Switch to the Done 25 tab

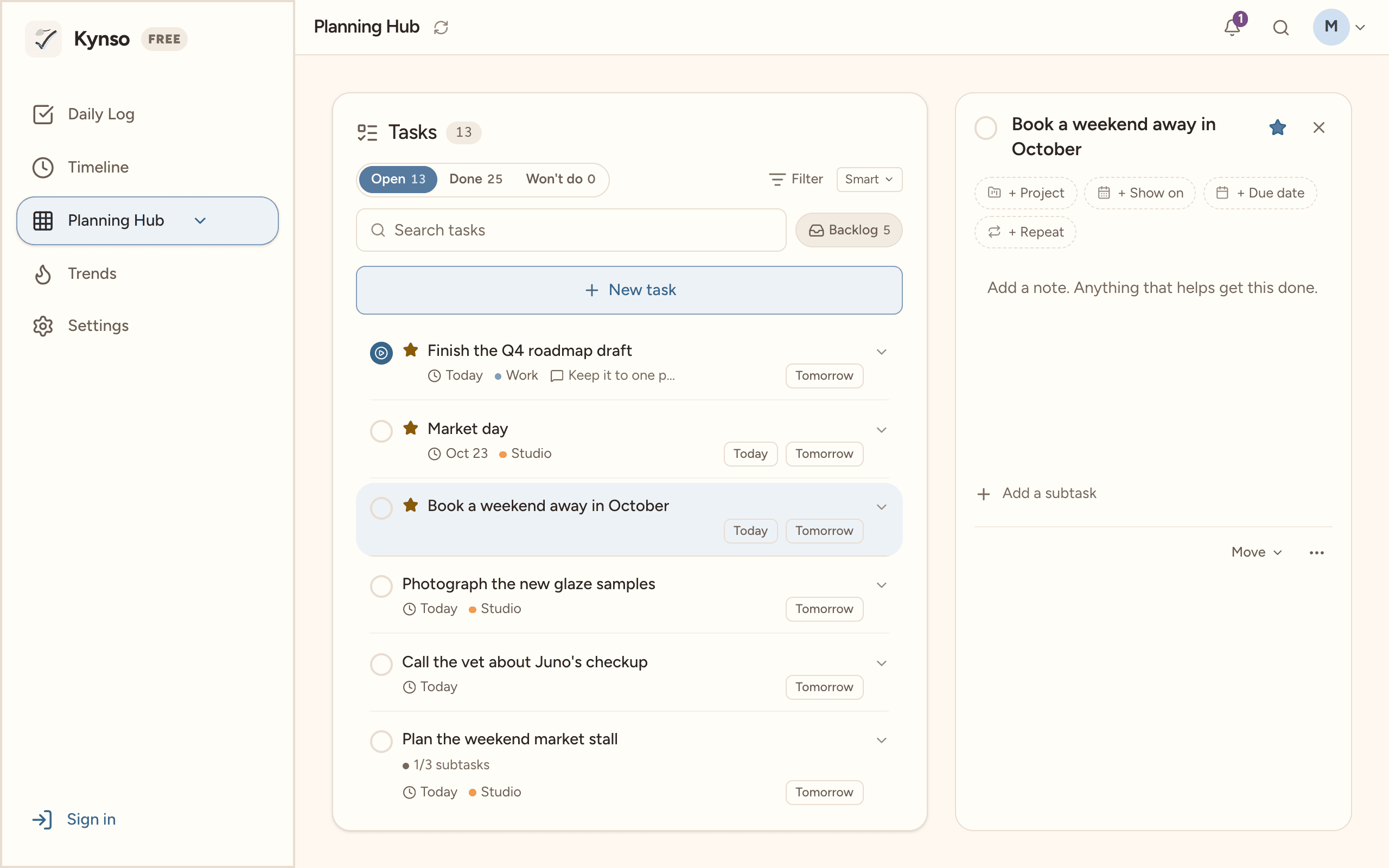[x=475, y=179]
